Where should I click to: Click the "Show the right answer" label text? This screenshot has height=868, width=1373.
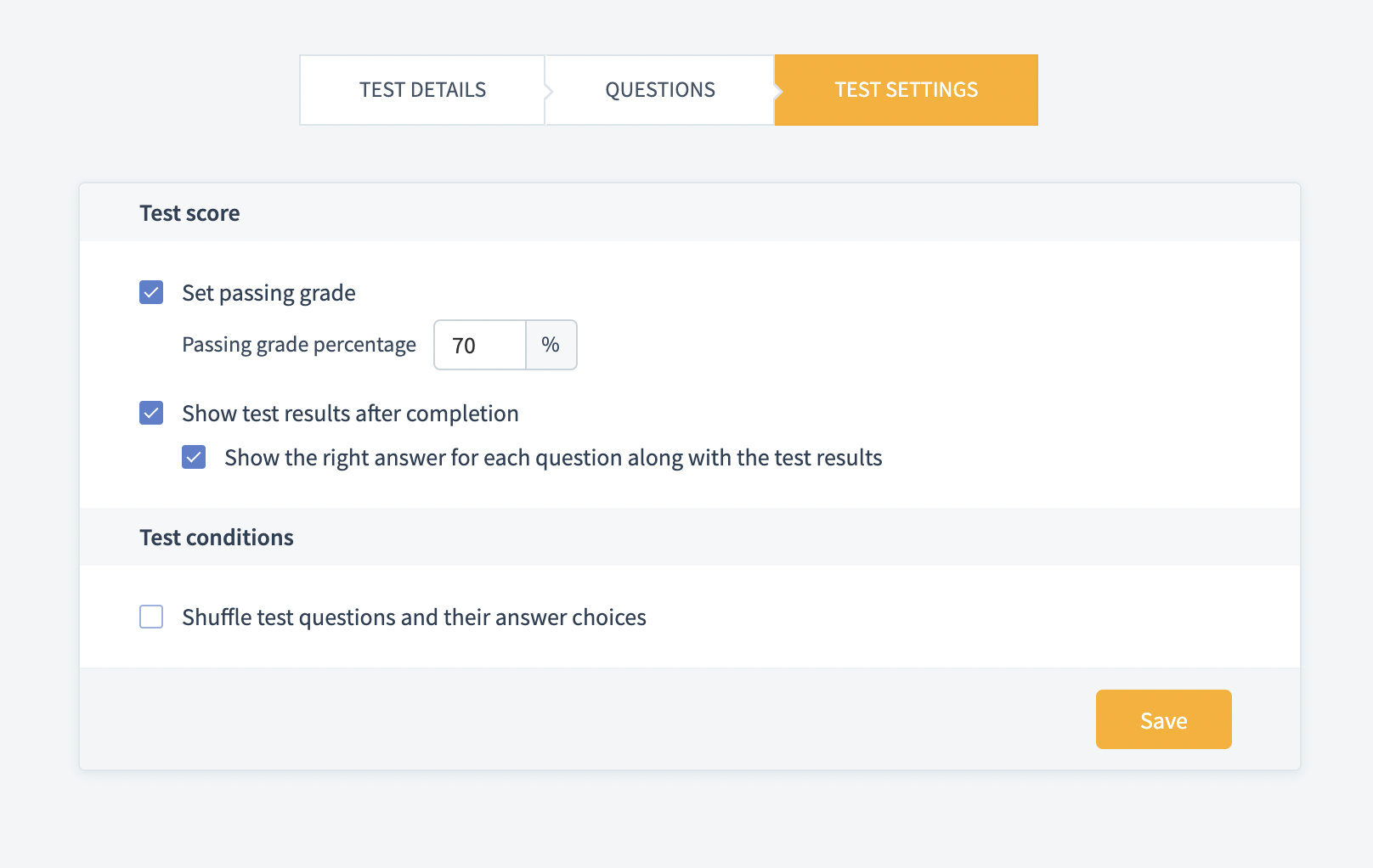click(553, 458)
